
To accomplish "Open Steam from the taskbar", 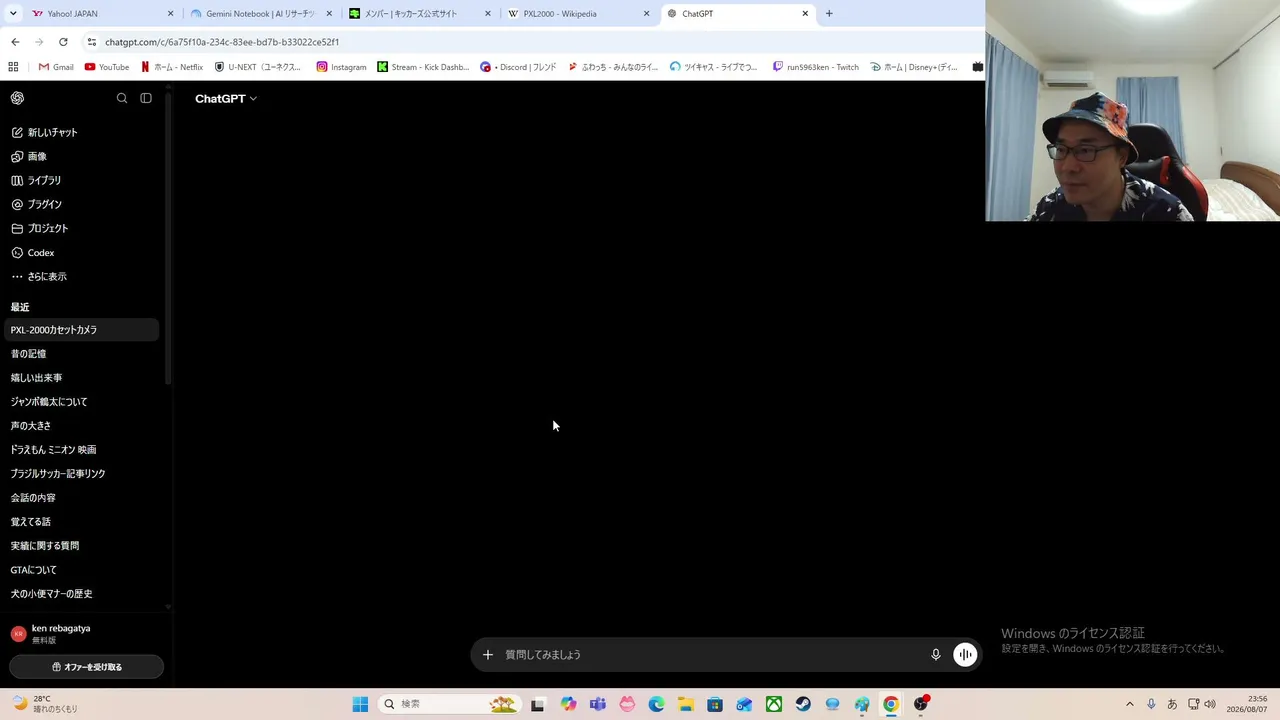I will 803,704.
